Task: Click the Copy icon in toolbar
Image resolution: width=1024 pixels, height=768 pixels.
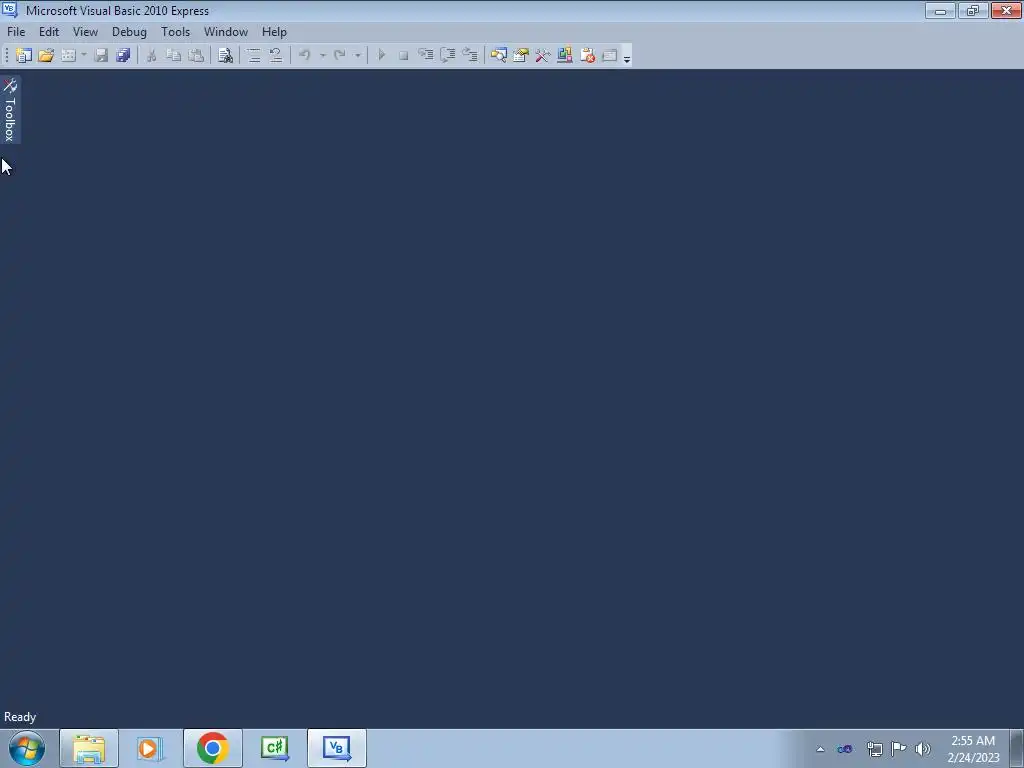Action: pos(173,56)
